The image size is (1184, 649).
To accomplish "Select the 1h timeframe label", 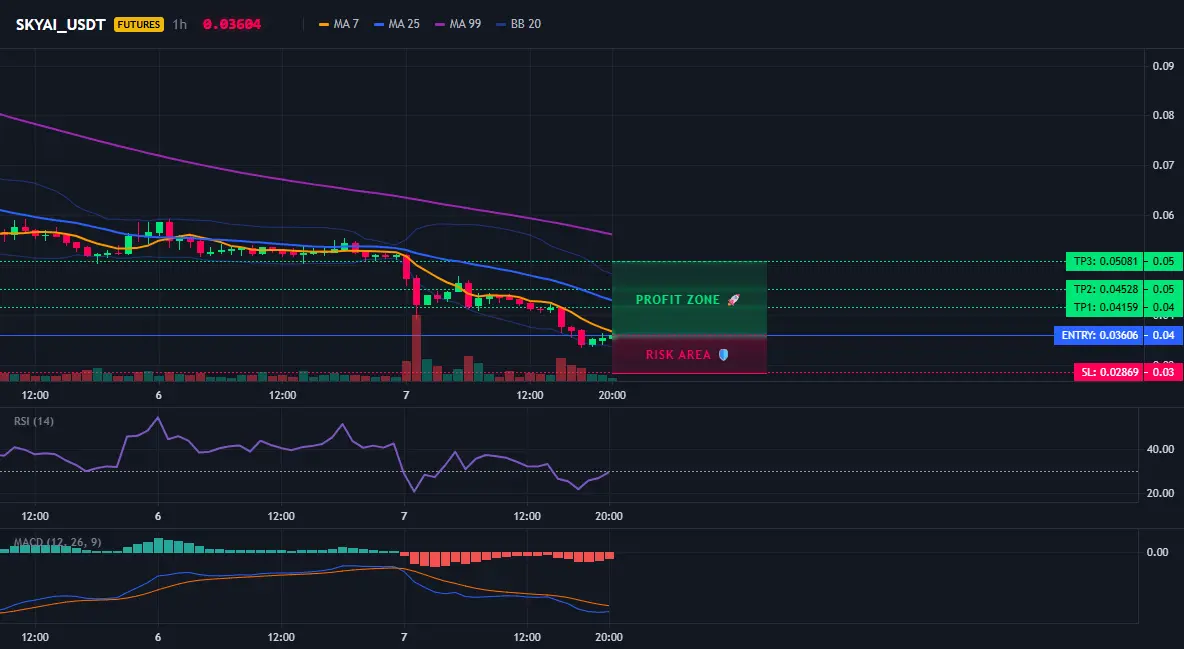I will (180, 24).
